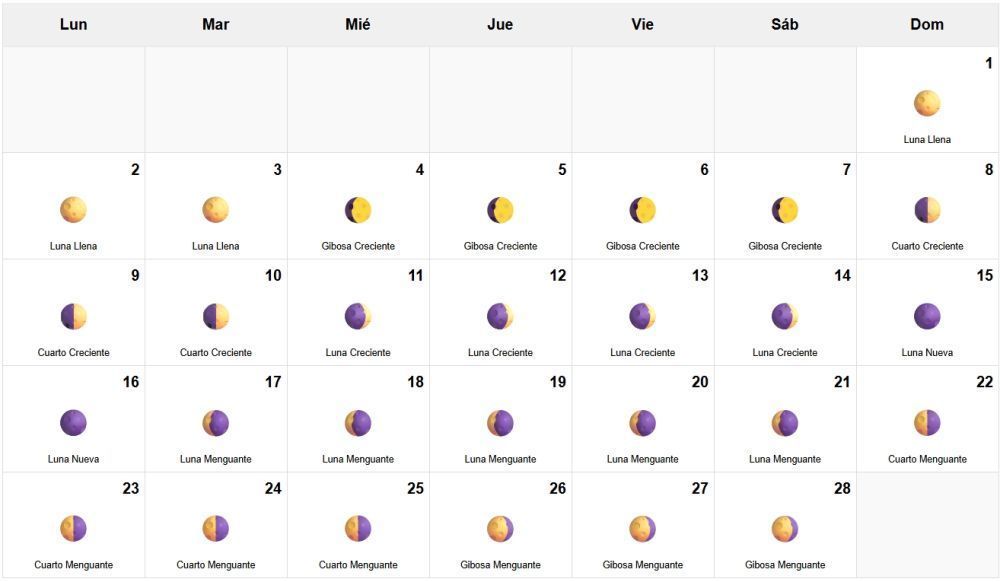Screen dimensions: 1000x582
Task: Click the full moon icon on day 3
Action: pos(216,210)
